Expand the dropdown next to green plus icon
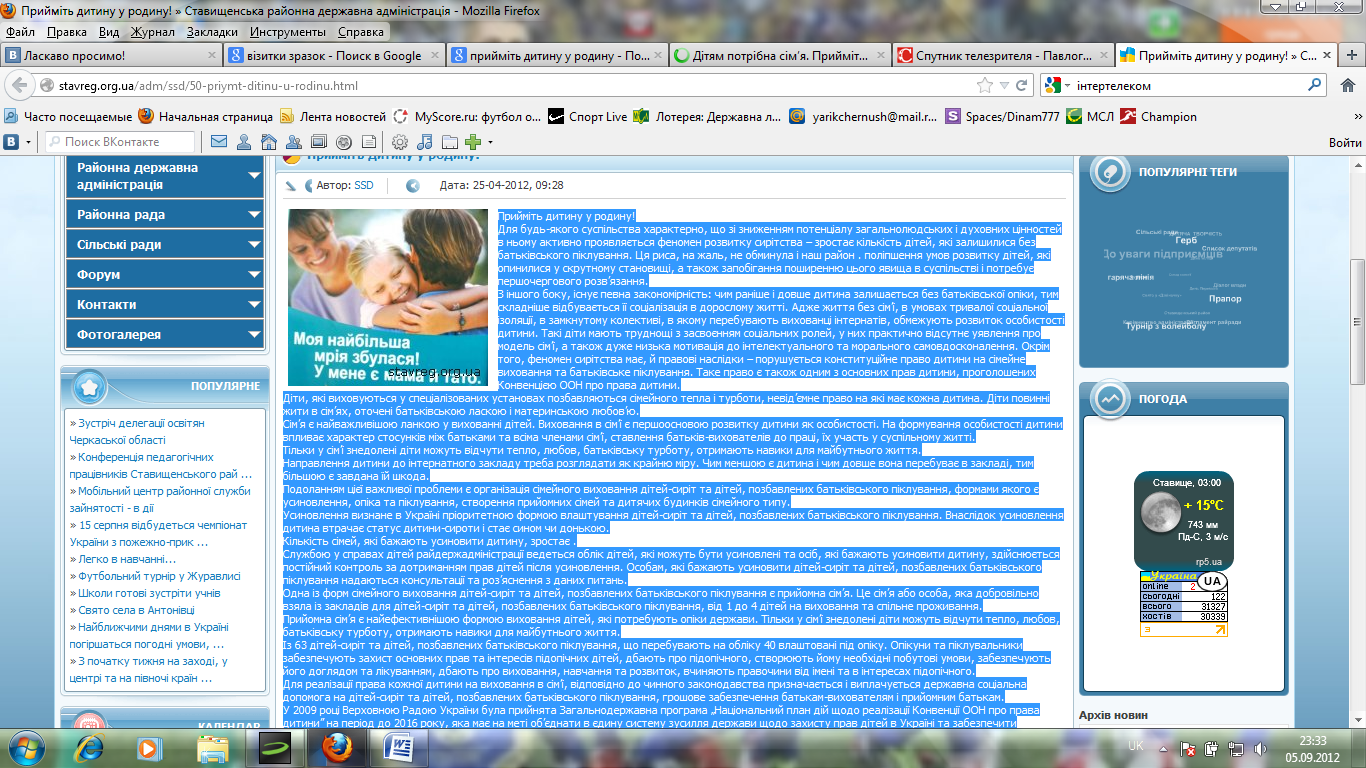Screen dimensions: 1366x768 491,143
